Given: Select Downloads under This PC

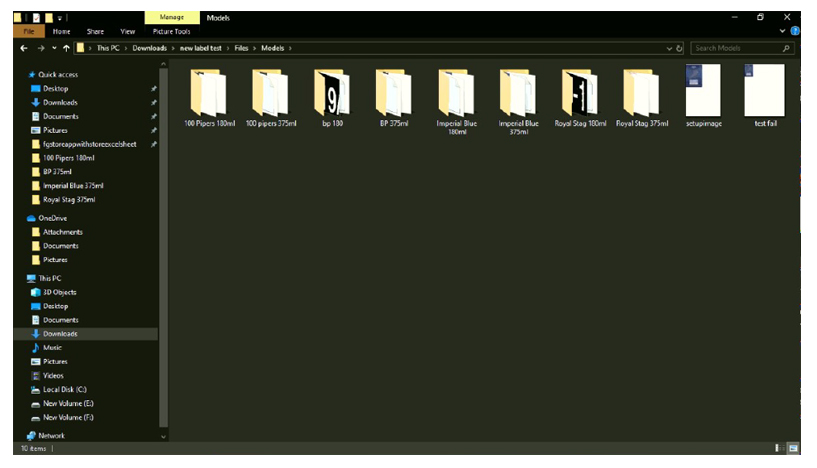Looking at the screenshot, I should (59, 334).
